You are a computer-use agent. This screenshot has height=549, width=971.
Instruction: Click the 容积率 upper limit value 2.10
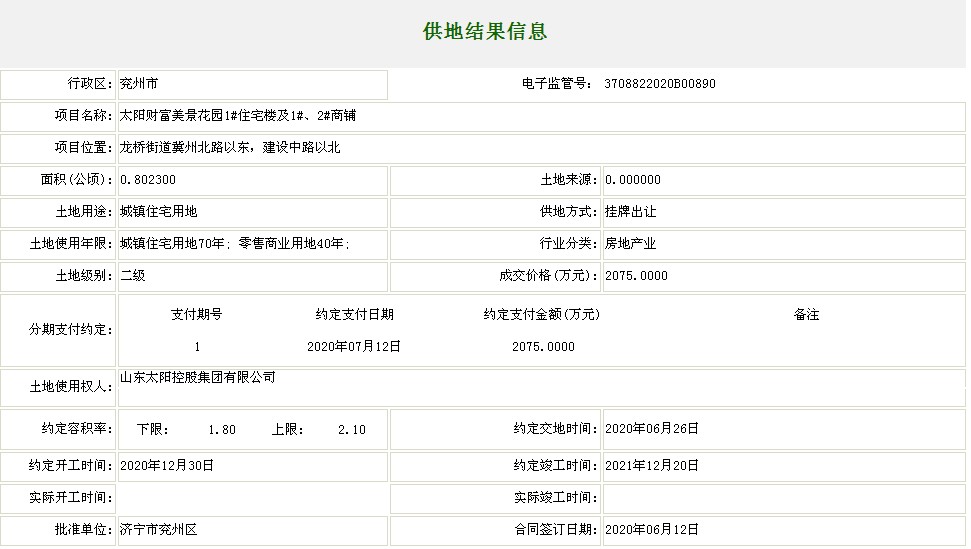(352, 430)
